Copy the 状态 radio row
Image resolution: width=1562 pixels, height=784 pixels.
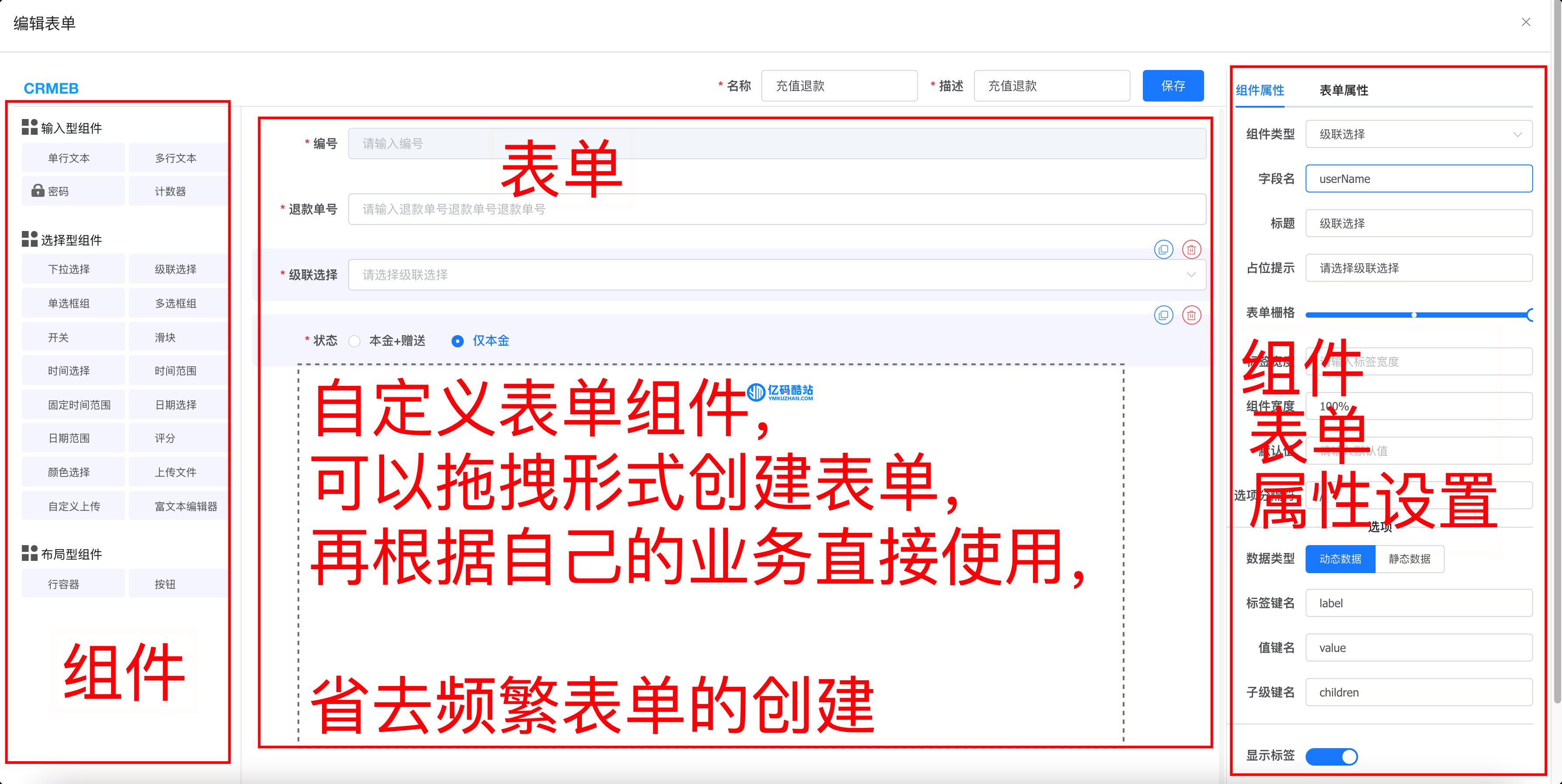(x=1163, y=315)
